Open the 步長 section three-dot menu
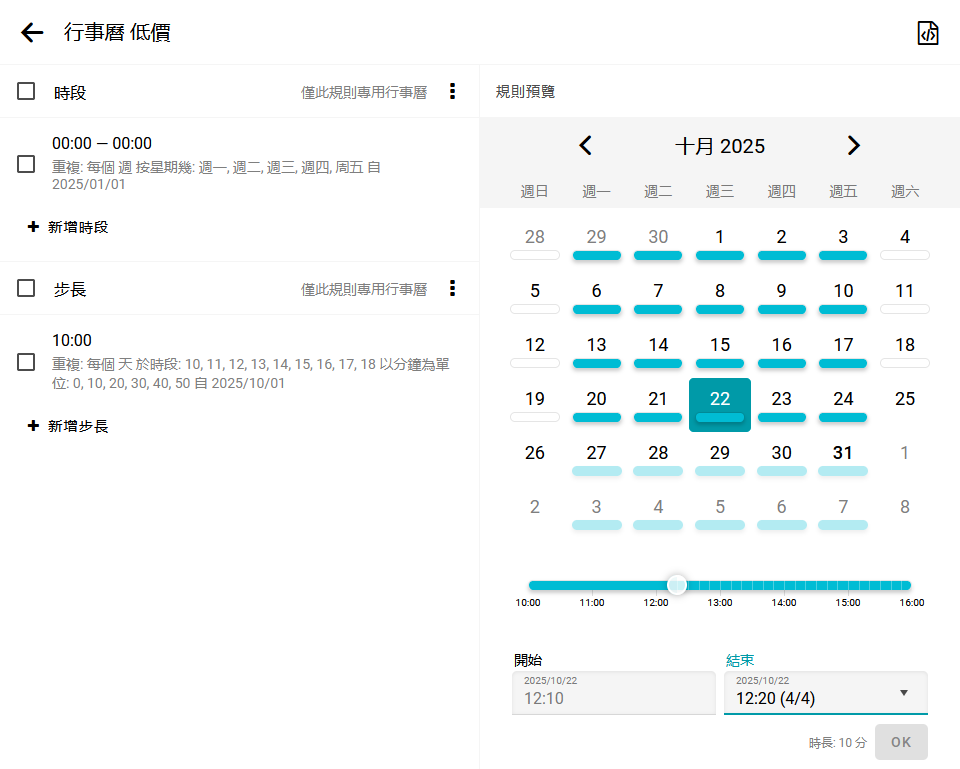The width and height of the screenshot is (960, 769). (x=452, y=289)
